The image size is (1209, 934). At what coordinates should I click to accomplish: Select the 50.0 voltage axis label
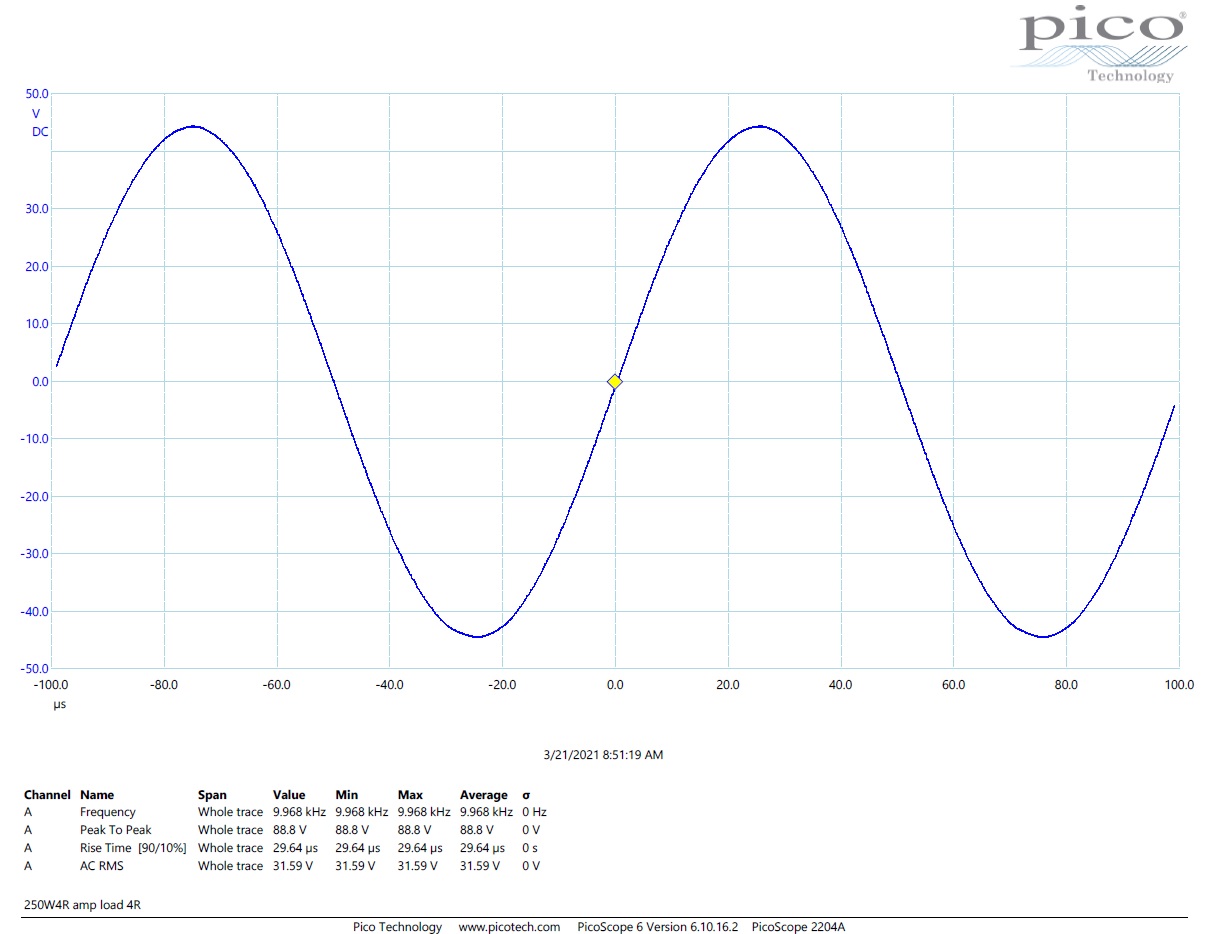[37, 94]
